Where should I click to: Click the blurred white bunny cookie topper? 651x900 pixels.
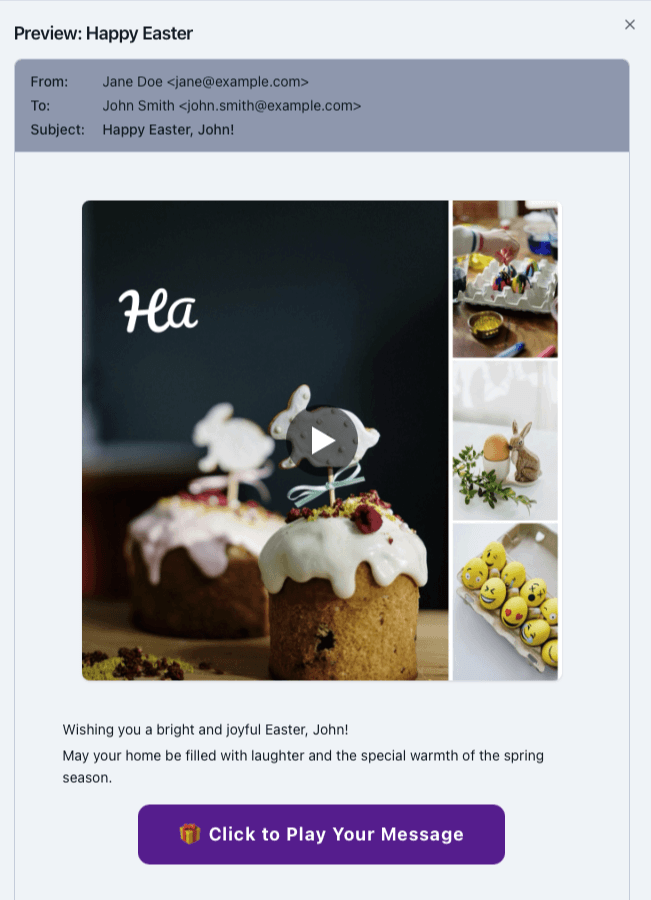click(x=232, y=440)
